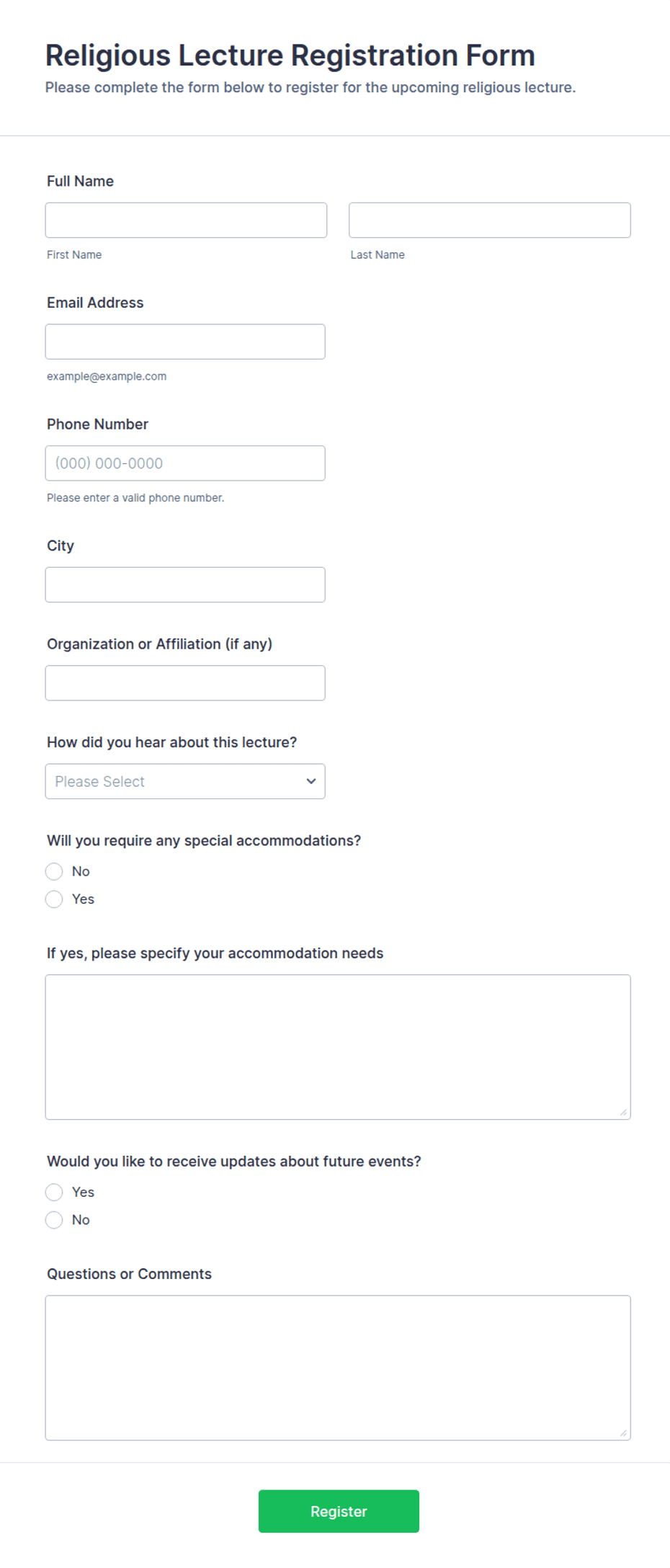Screen dimensions: 670x1568
Task: Click resize handle of Questions or Comments box
Action: point(624,1433)
